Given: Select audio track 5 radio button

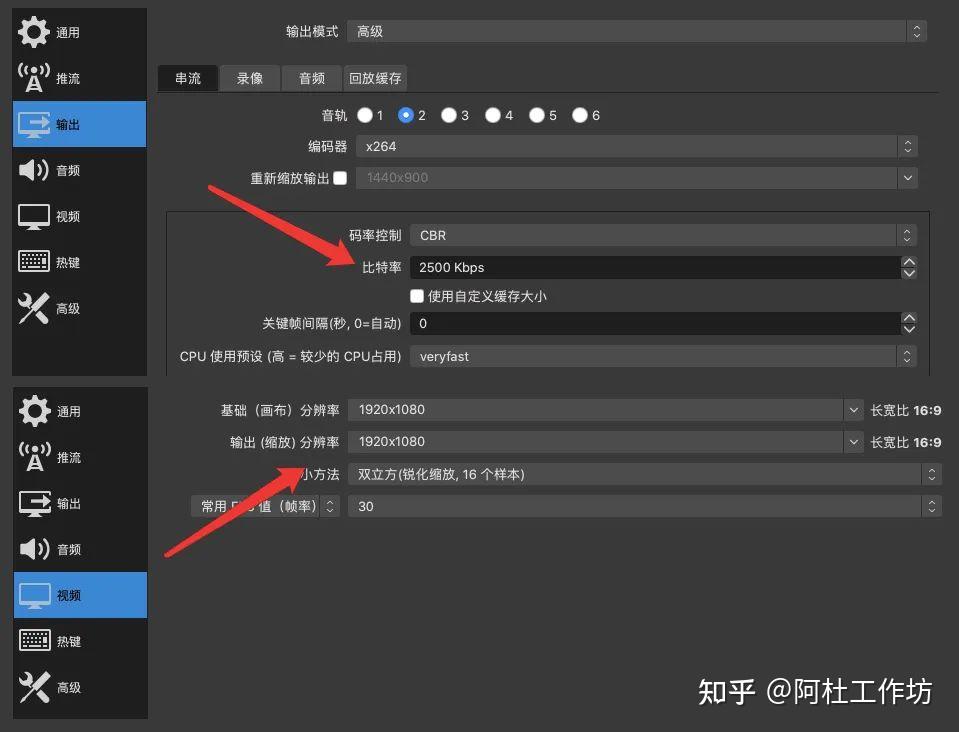Looking at the screenshot, I should pos(536,115).
